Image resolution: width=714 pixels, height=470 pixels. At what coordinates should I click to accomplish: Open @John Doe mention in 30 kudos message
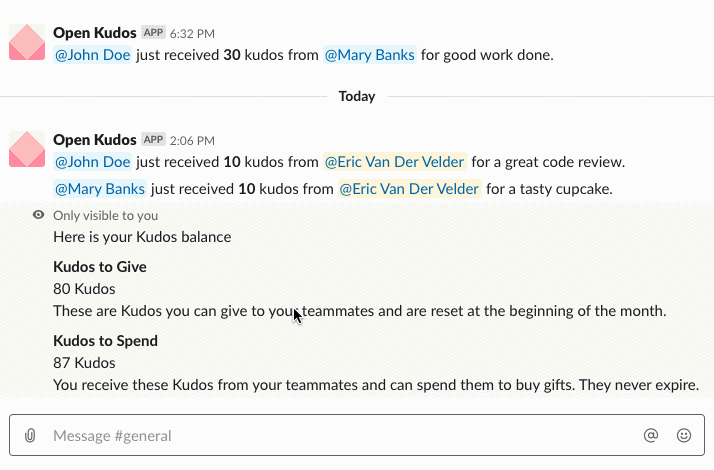pyautogui.click(x=92, y=55)
